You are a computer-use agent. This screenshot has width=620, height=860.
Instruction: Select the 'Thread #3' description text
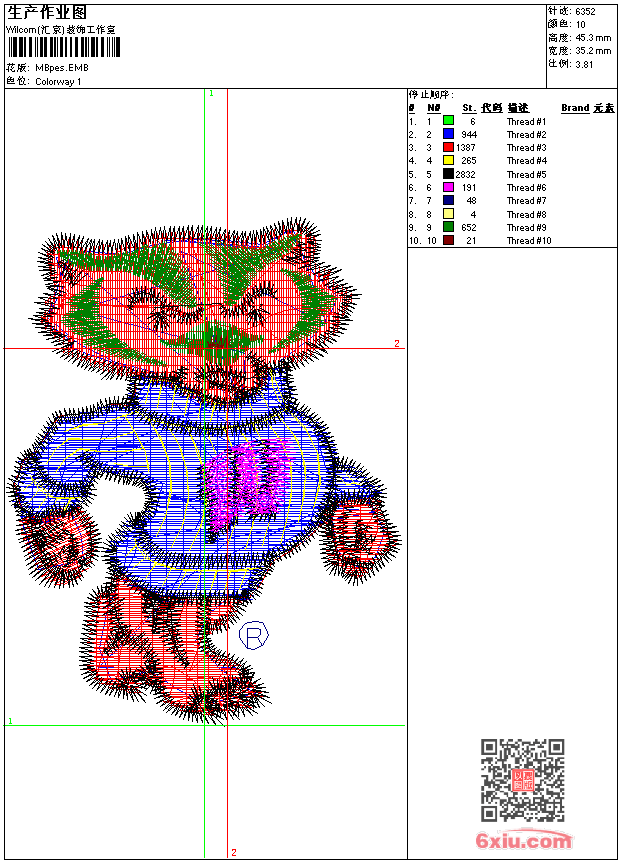point(526,148)
